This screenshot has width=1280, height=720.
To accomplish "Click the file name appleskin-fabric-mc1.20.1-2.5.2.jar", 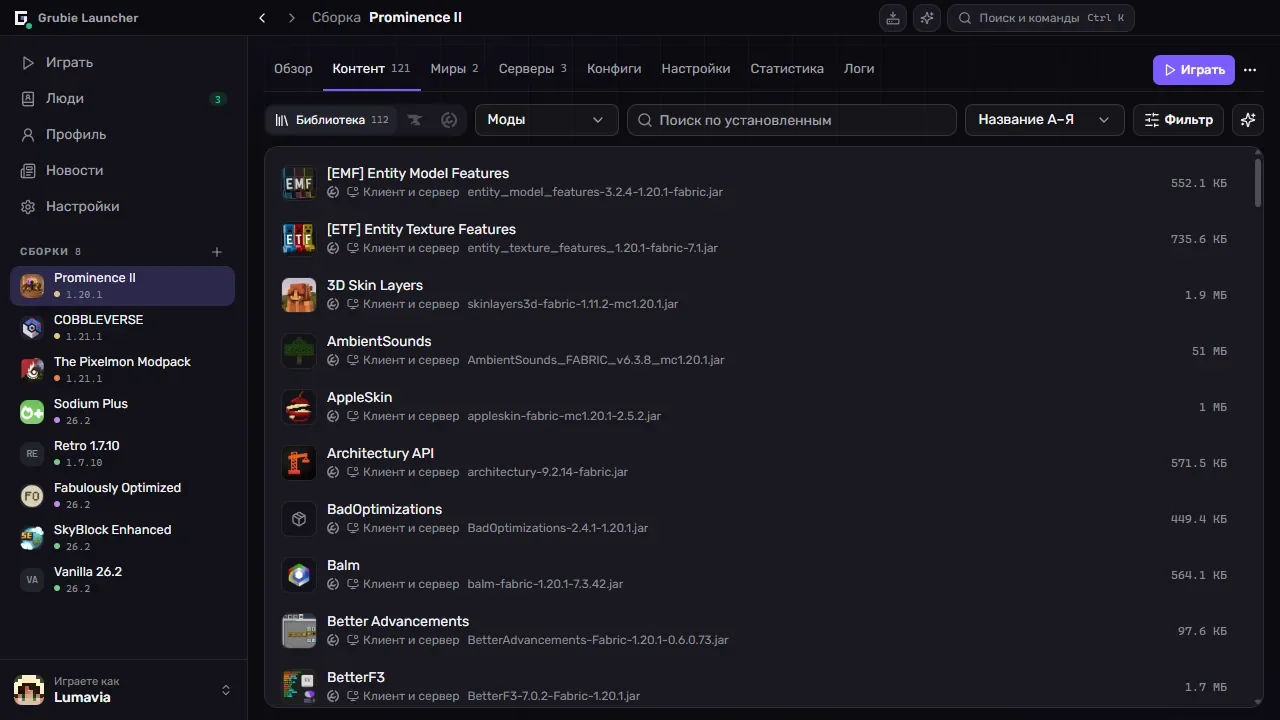I will [x=564, y=416].
